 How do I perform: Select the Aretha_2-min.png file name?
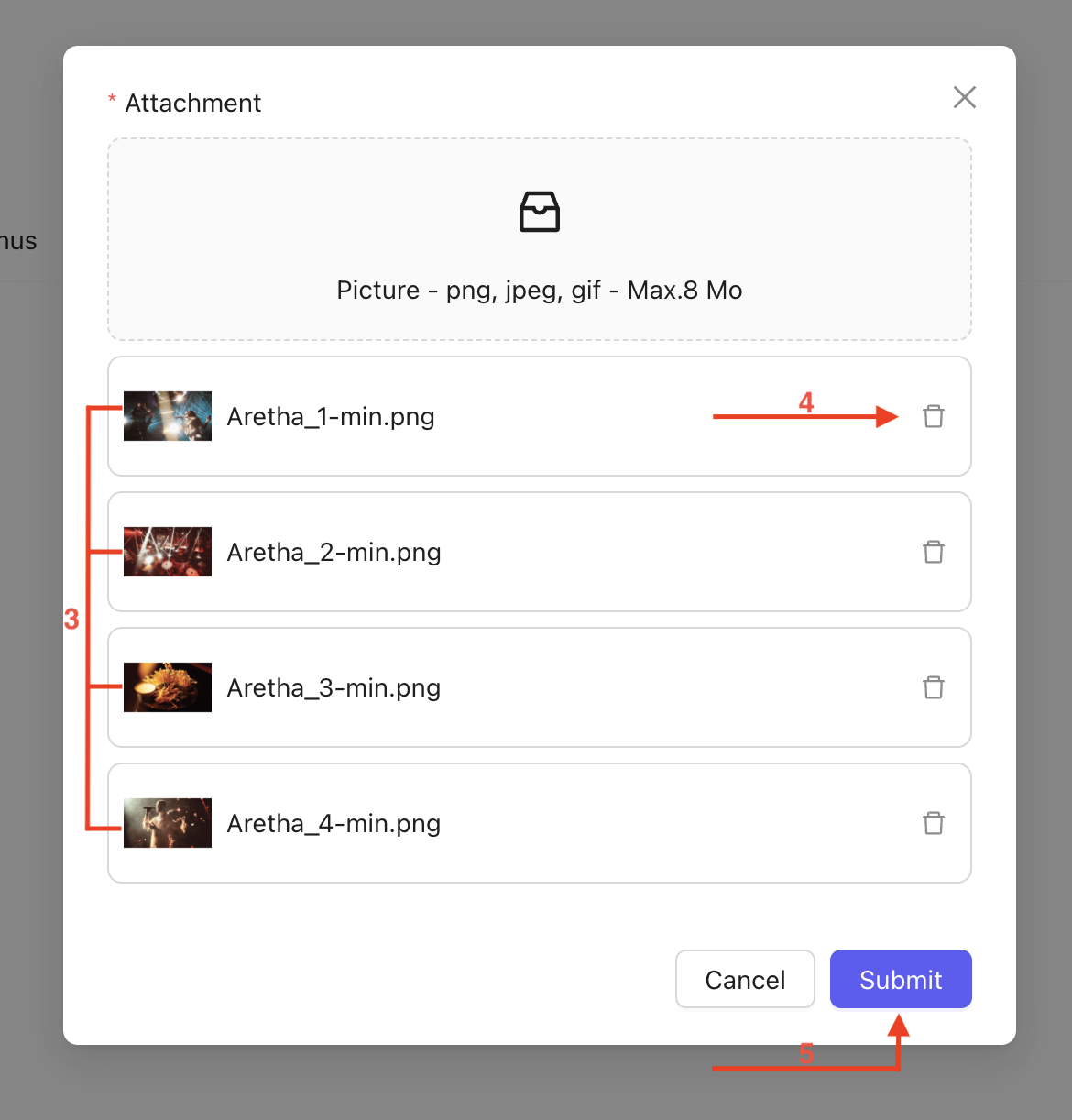334,553
